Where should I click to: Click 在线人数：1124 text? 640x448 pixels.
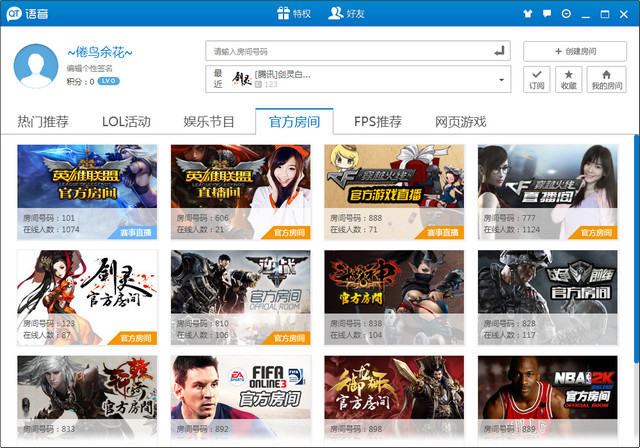pyautogui.click(x=512, y=230)
